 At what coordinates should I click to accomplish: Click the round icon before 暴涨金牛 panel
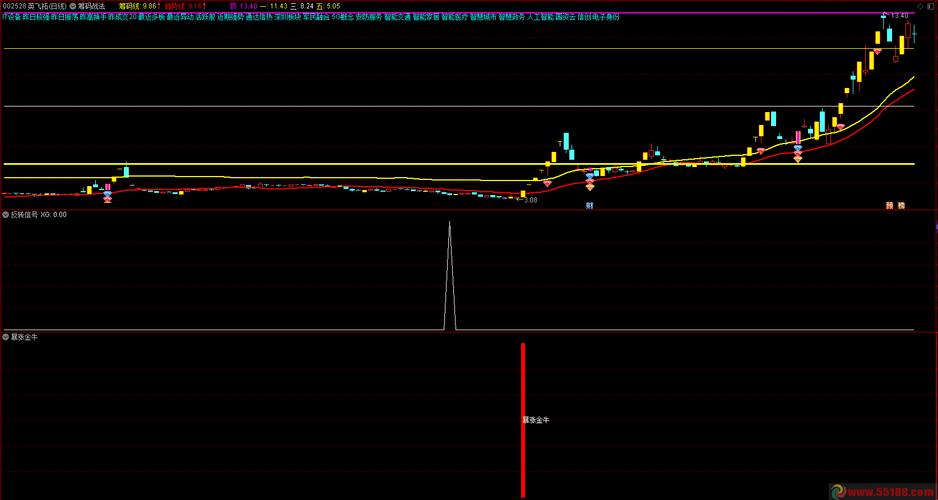pos(6,338)
